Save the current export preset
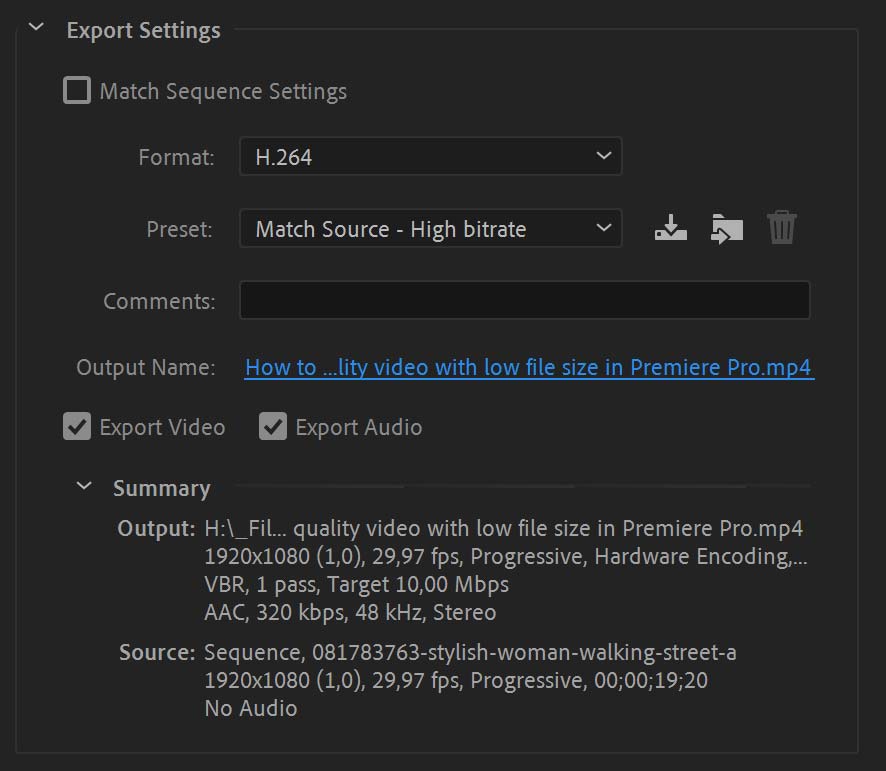This screenshot has height=771, width=886. (x=670, y=228)
